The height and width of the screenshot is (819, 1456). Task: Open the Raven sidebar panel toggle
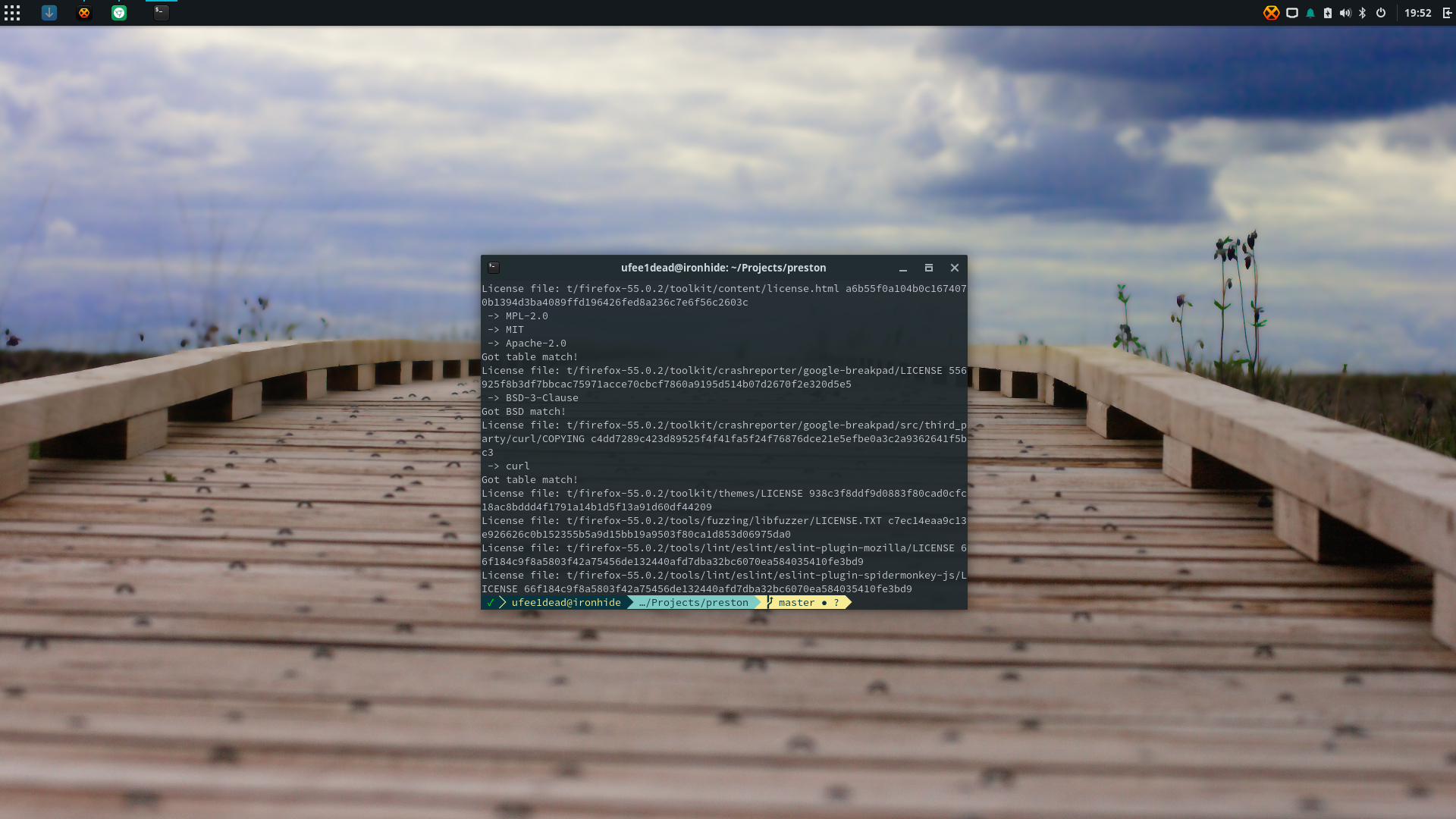point(1447,13)
